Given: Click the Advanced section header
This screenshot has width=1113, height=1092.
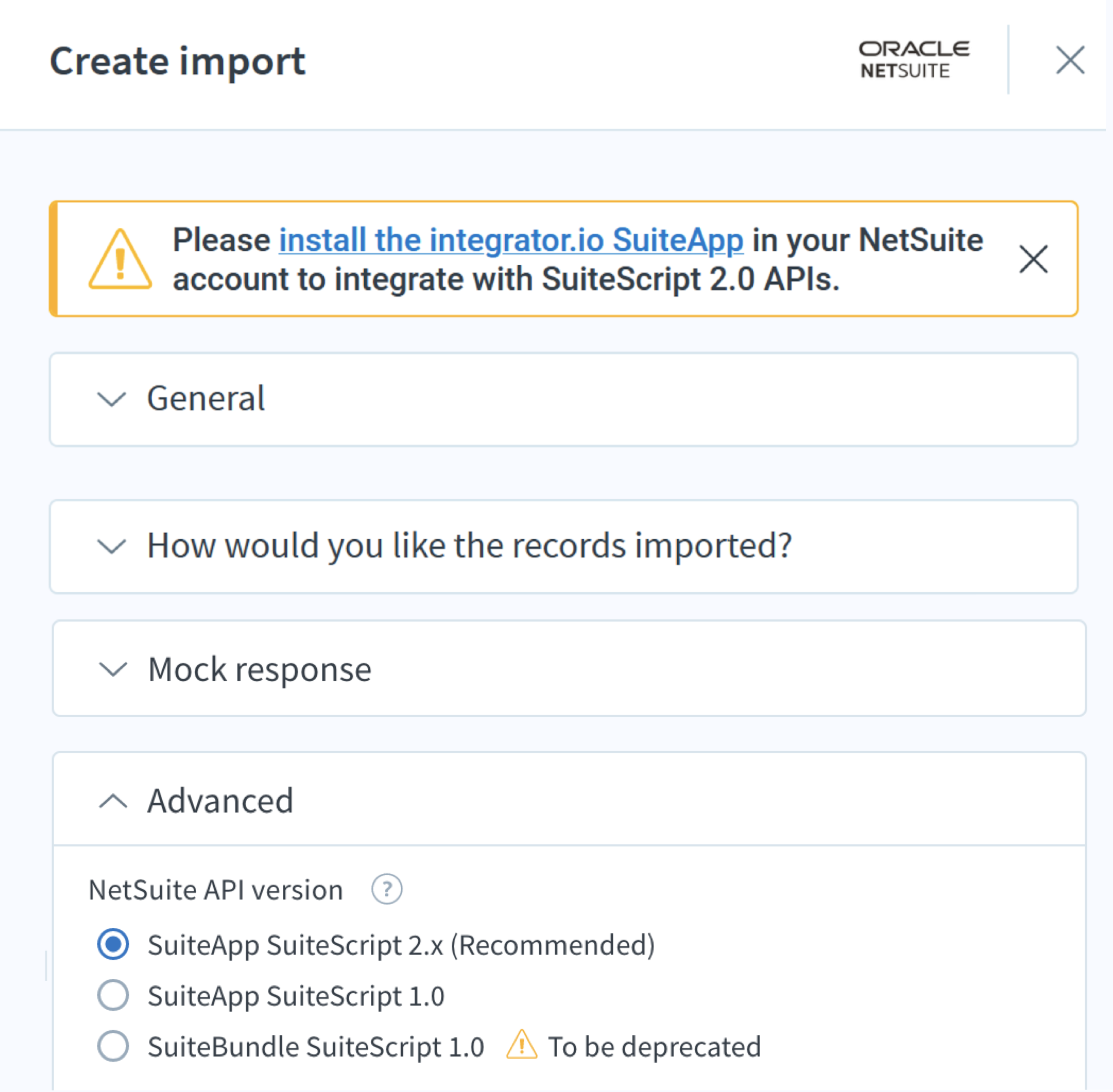Looking at the screenshot, I should coord(221,801).
